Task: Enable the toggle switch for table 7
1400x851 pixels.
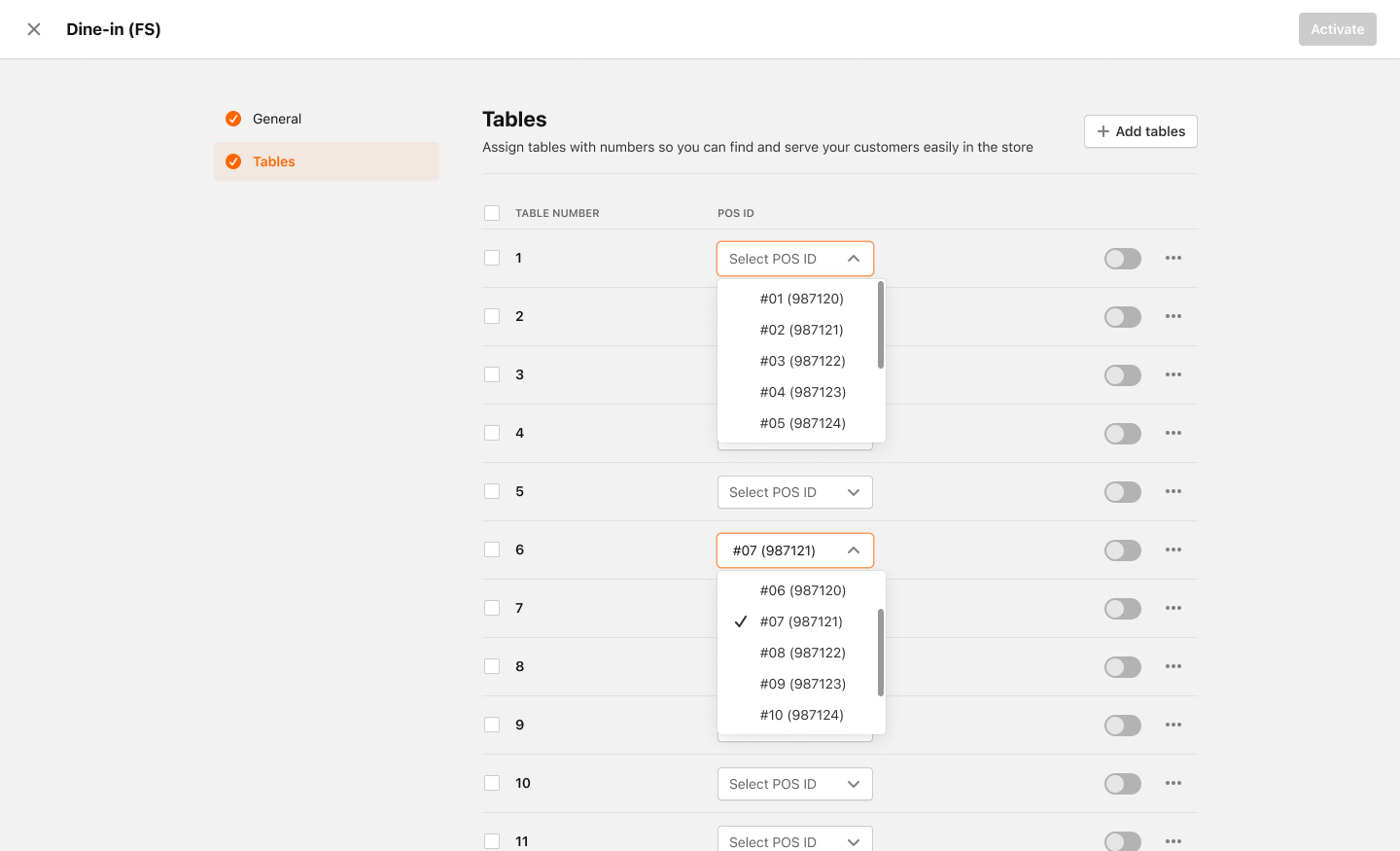Action: (x=1123, y=609)
